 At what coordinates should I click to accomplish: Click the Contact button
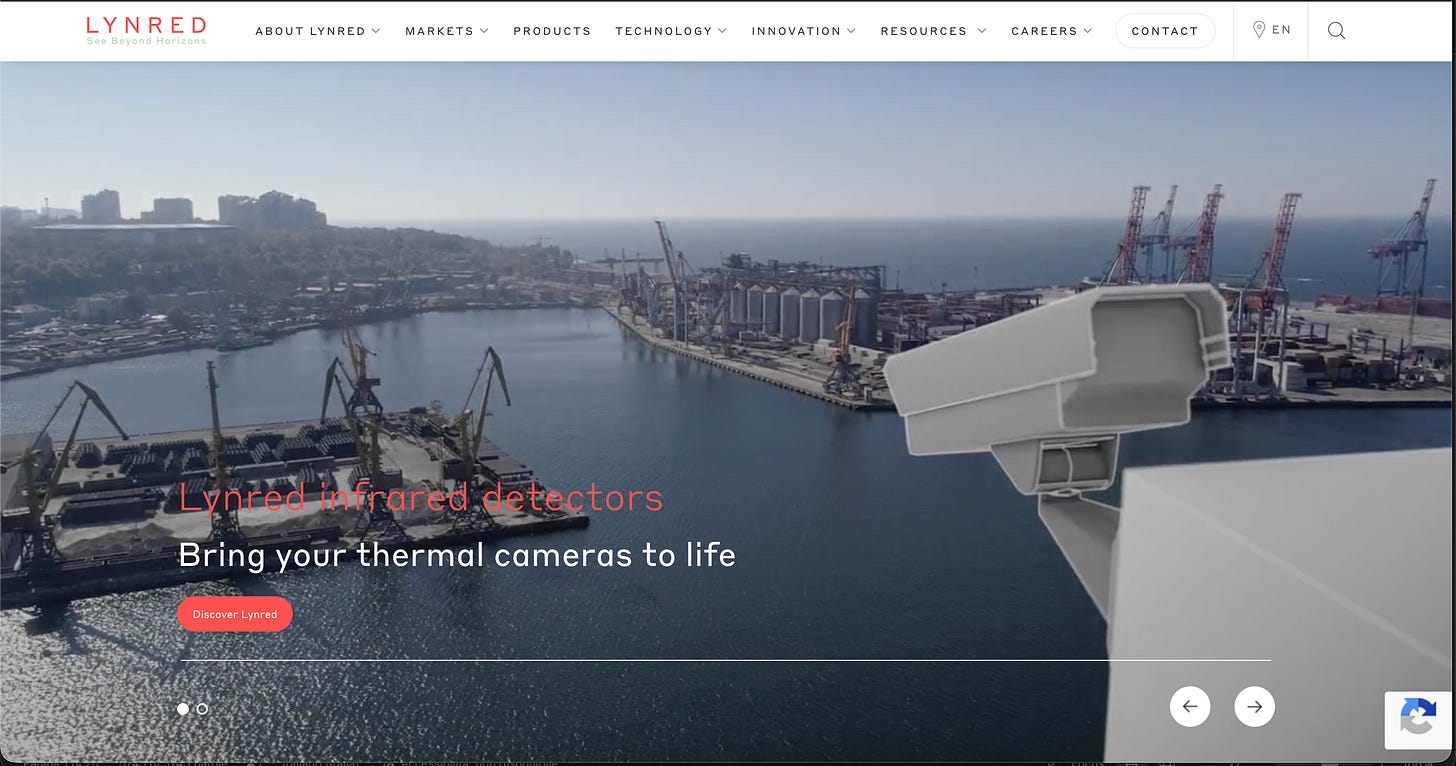(x=1165, y=31)
